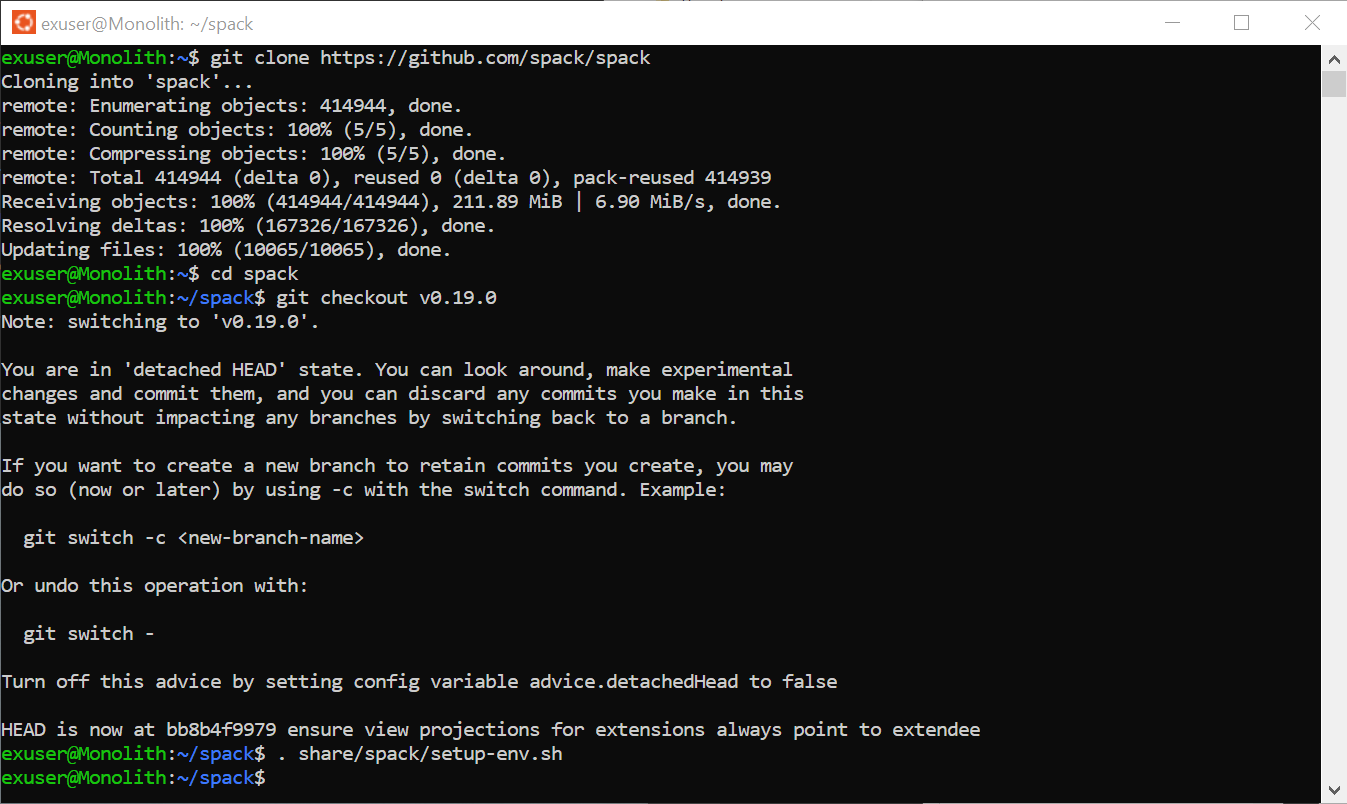
Task: Click the "Note: switching to 'v0.19.0'." line
Action: click(x=160, y=322)
